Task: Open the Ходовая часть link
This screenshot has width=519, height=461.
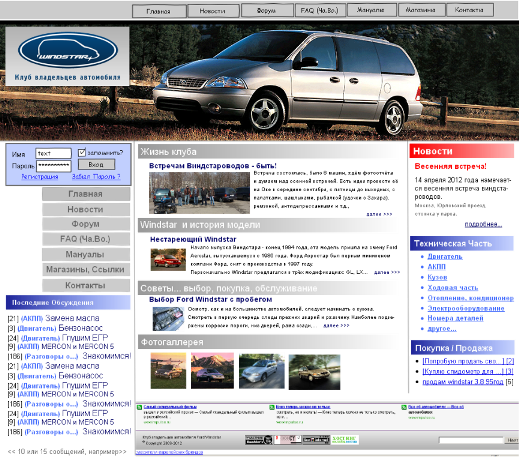Action: pos(453,288)
